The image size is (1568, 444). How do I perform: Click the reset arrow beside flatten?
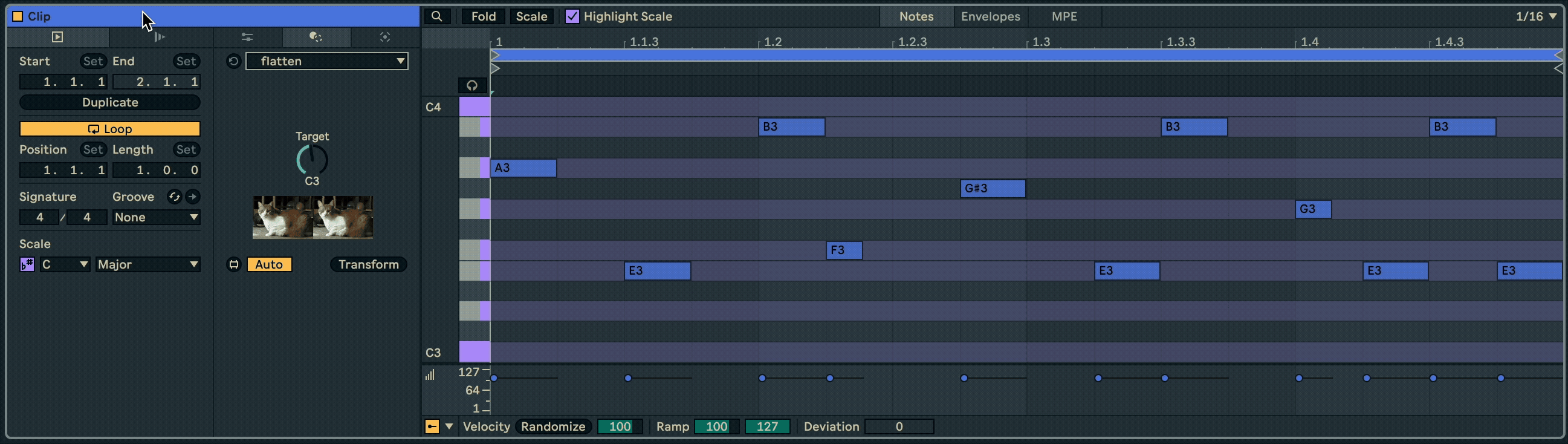[x=233, y=61]
